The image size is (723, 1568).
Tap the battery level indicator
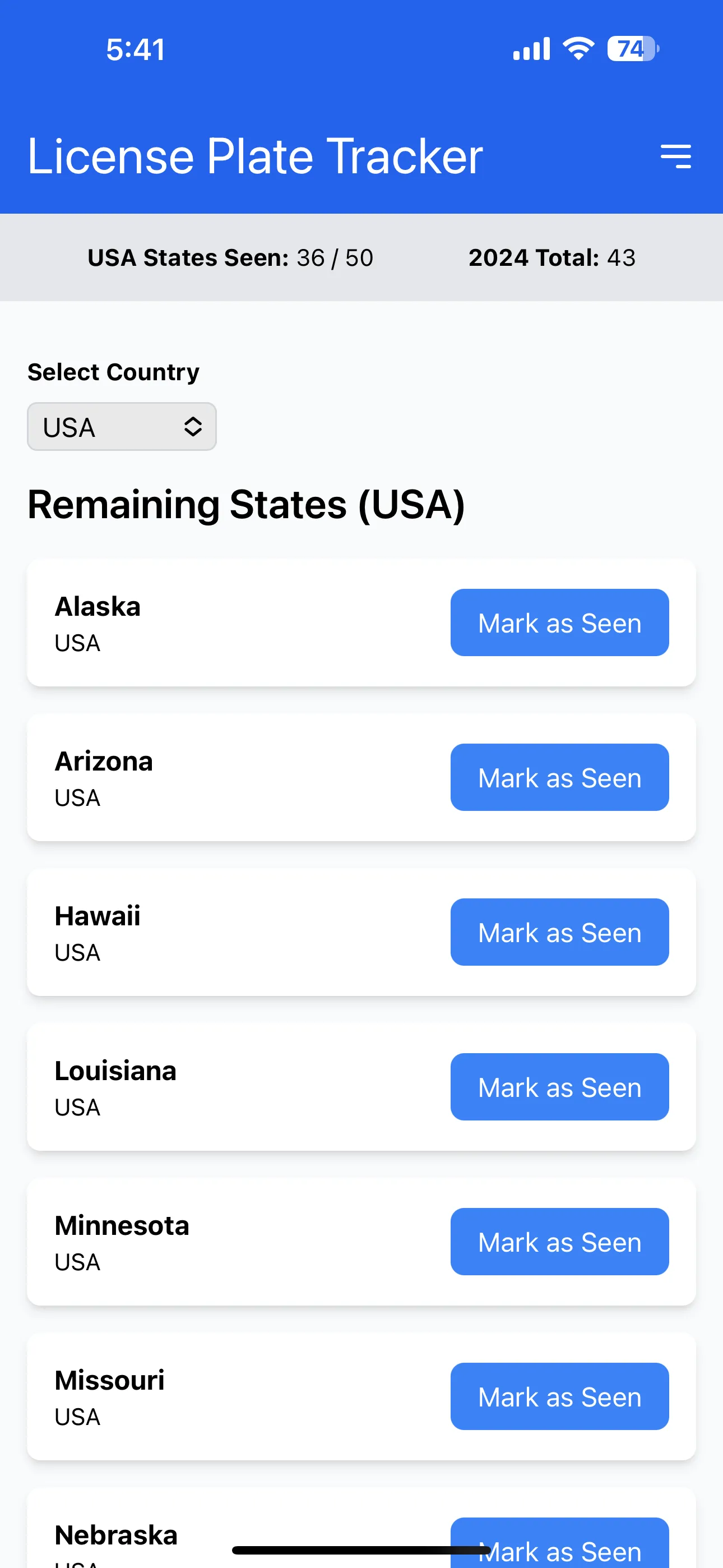coord(632,49)
